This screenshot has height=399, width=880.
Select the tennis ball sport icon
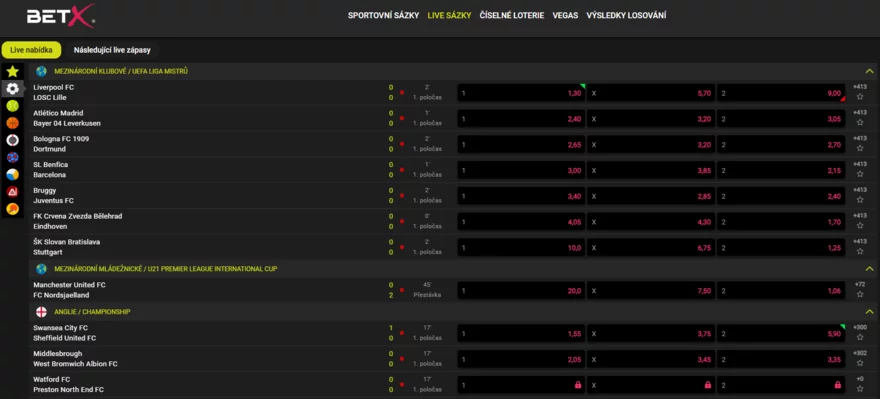(x=12, y=106)
